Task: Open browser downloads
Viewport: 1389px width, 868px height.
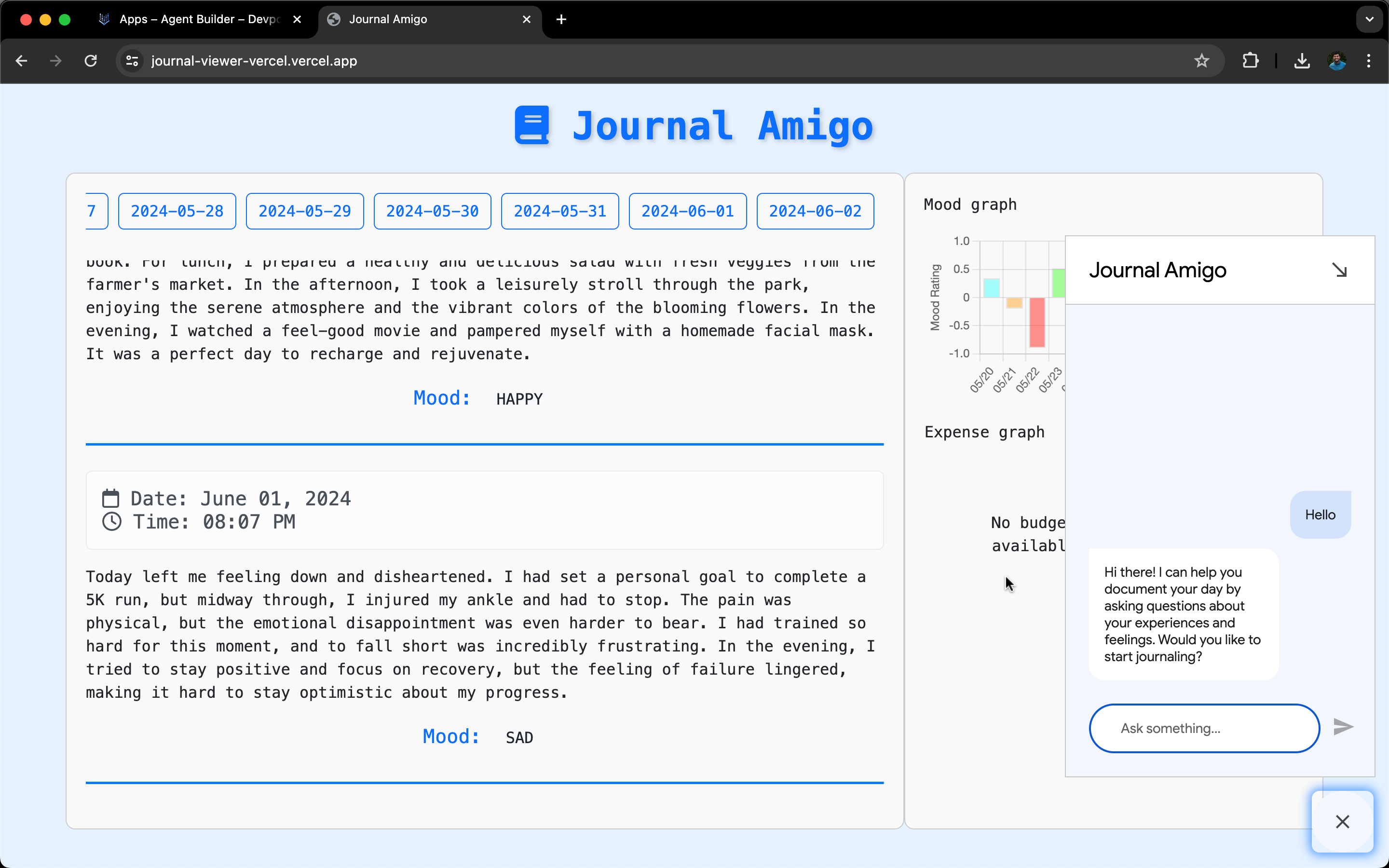Action: [1302, 61]
